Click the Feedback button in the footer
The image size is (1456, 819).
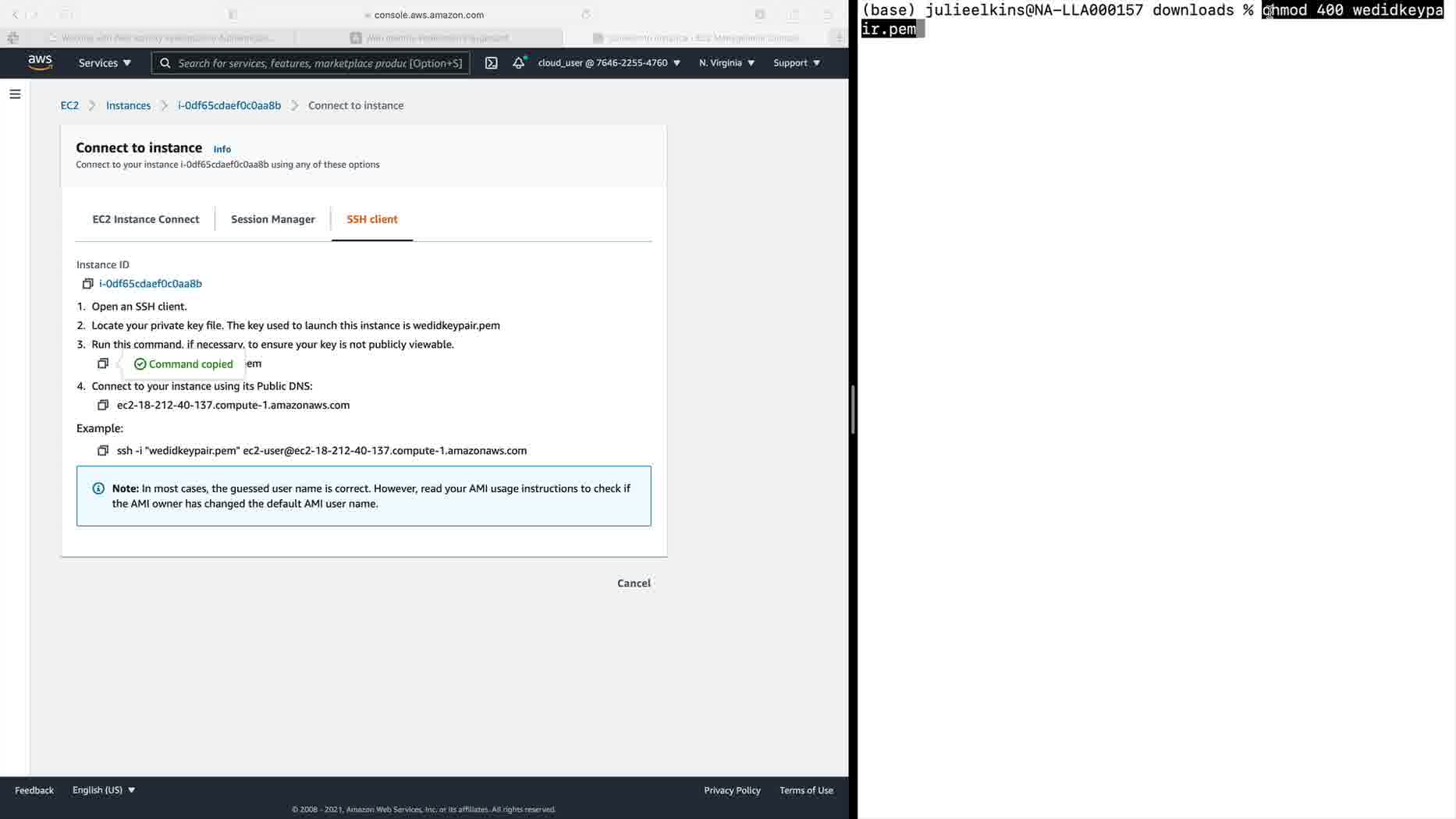click(x=34, y=790)
